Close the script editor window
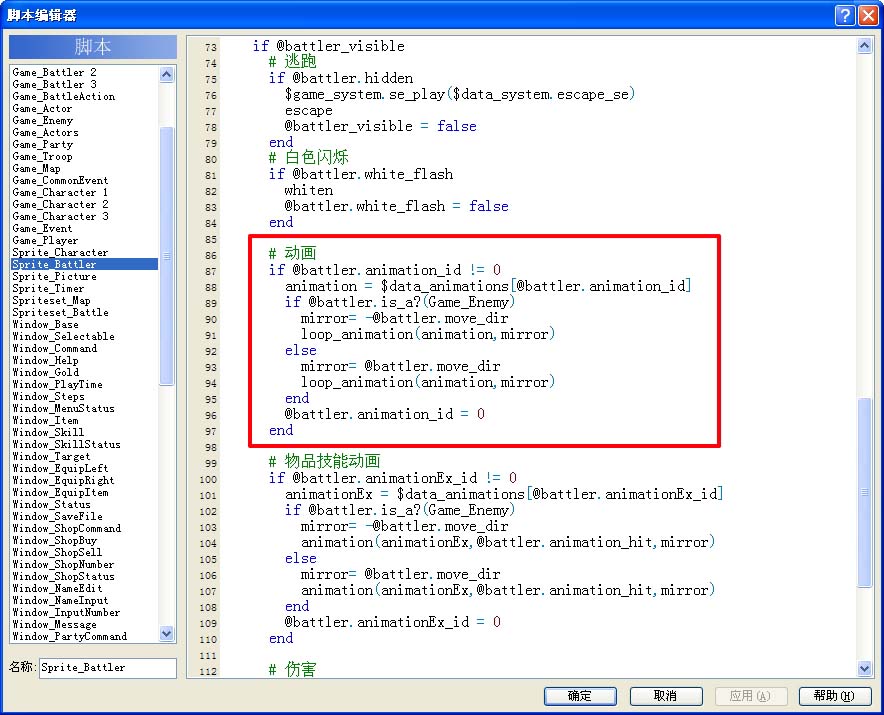The height and width of the screenshot is (715, 884). (868, 15)
